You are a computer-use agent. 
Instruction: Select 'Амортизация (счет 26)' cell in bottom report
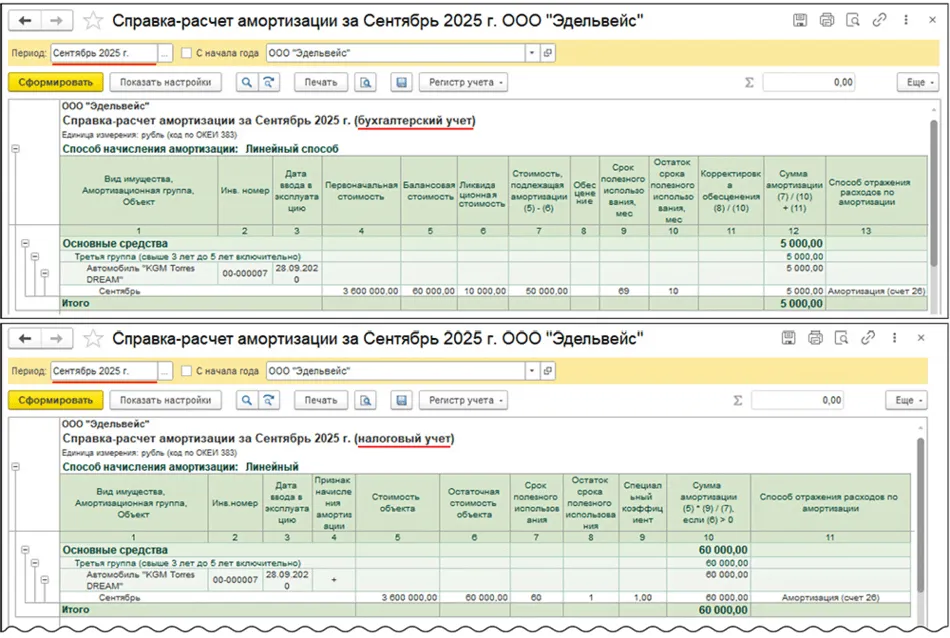tap(830, 597)
